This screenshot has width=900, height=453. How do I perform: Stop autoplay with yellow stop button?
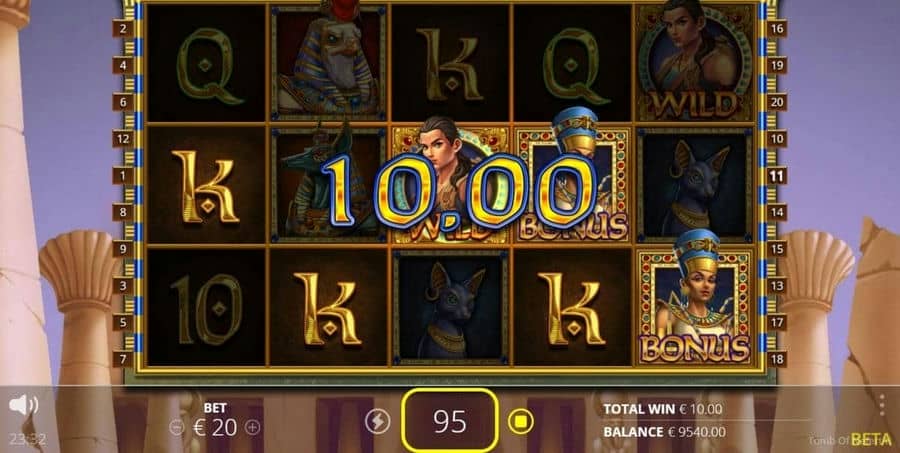[521, 422]
